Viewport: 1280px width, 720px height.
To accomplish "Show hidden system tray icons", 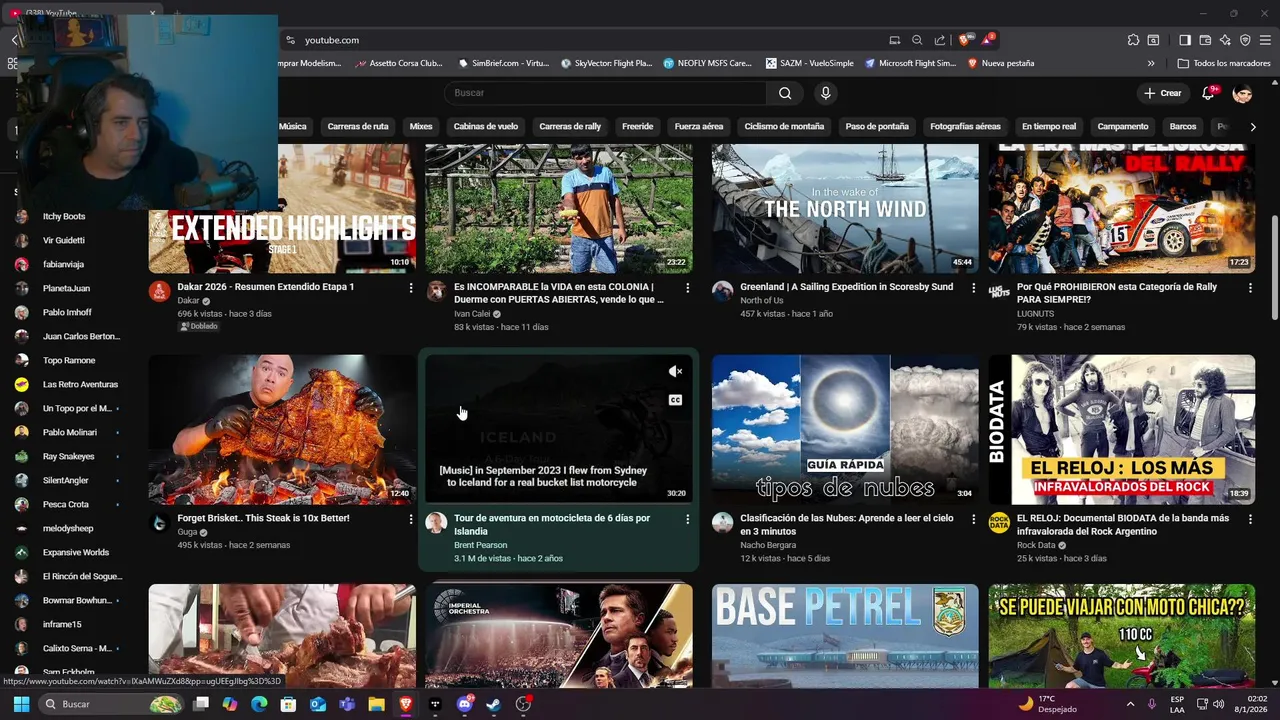I will (x=1130, y=704).
